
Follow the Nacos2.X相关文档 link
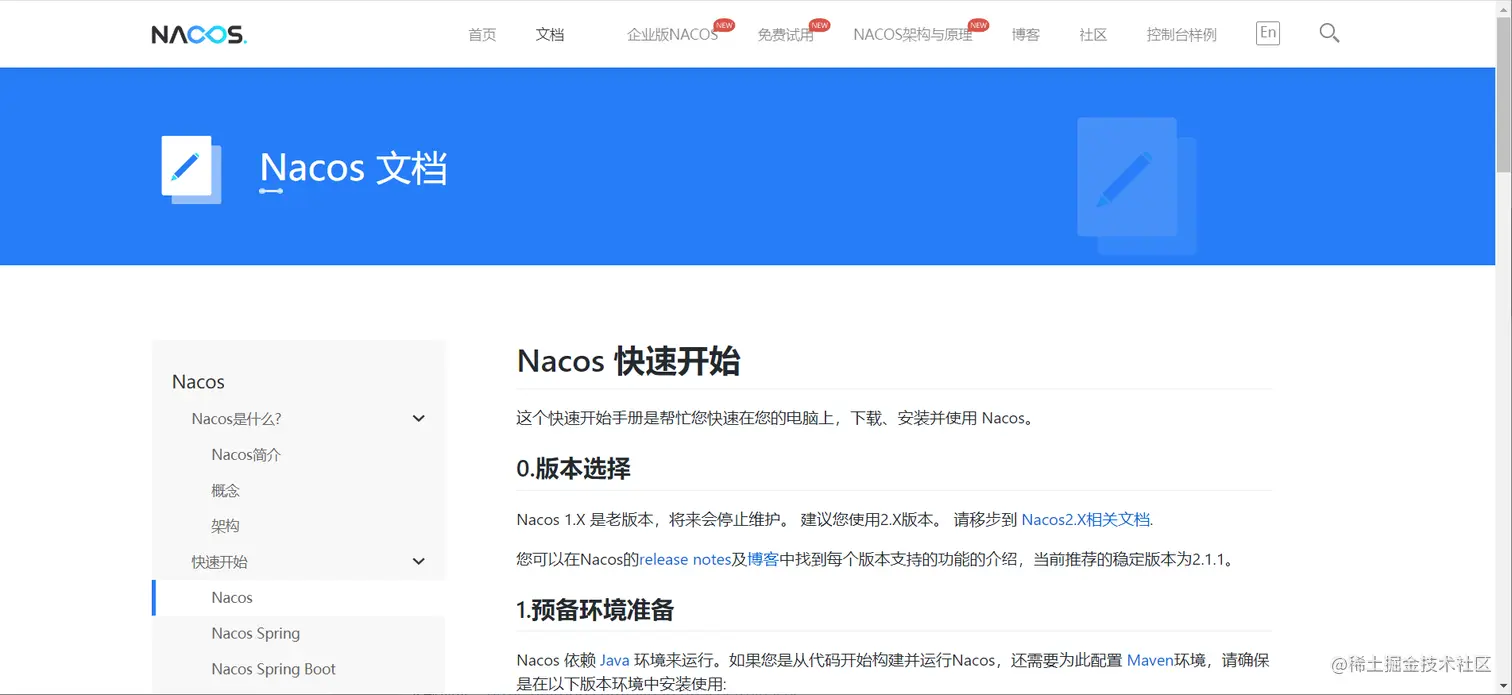pyautogui.click(x=1086, y=519)
